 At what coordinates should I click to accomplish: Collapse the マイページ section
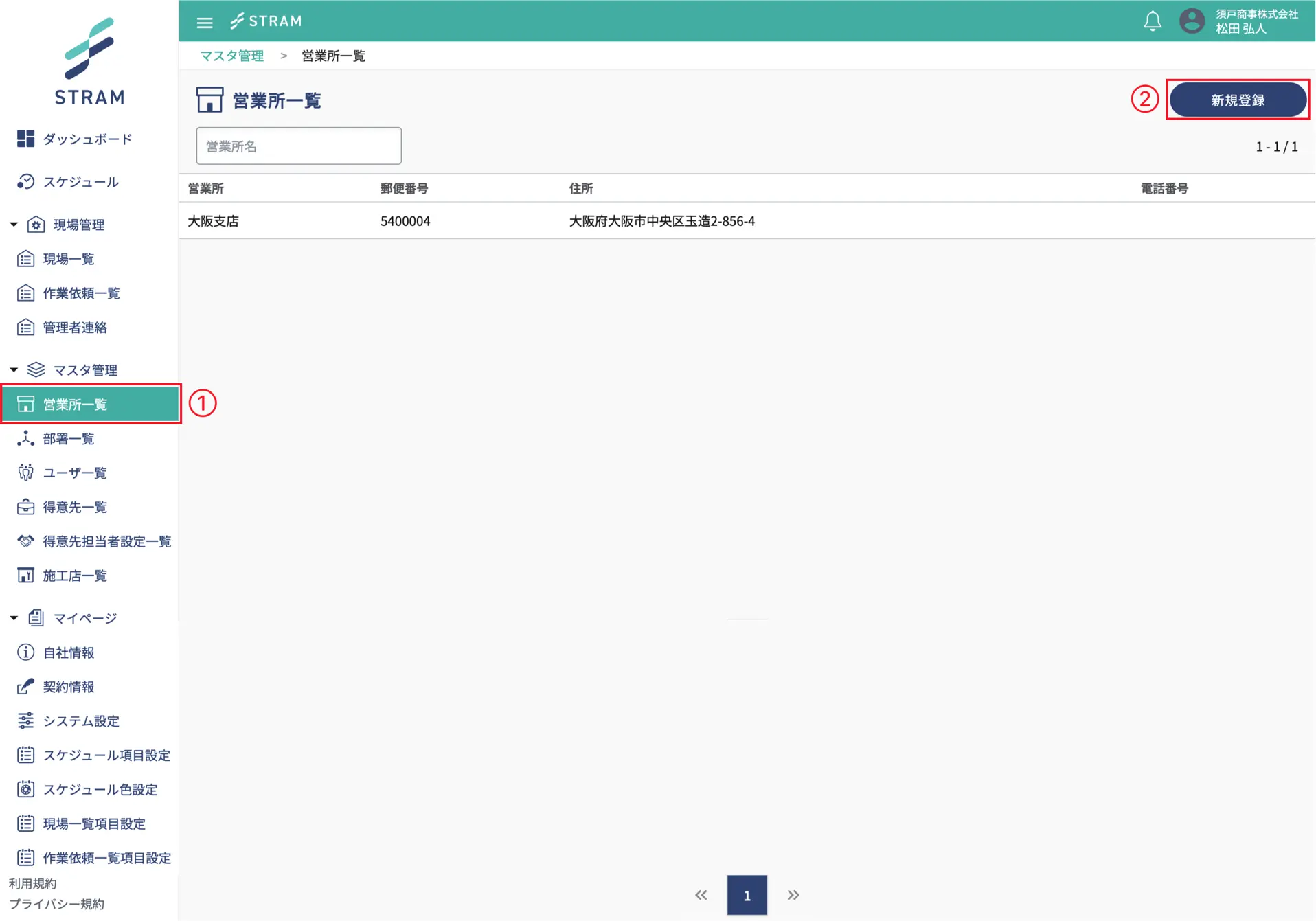coord(14,618)
